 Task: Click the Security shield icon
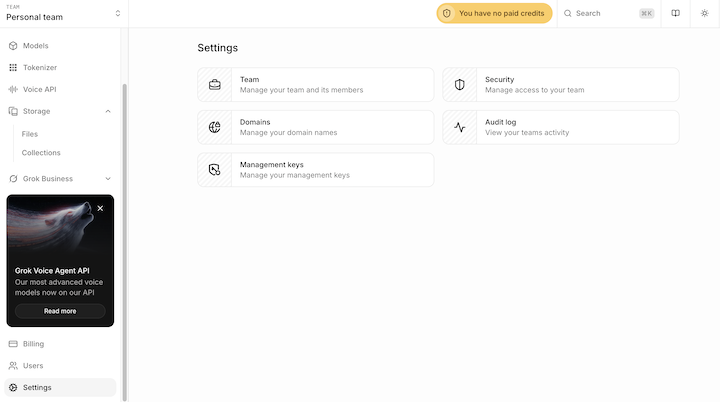pos(460,85)
